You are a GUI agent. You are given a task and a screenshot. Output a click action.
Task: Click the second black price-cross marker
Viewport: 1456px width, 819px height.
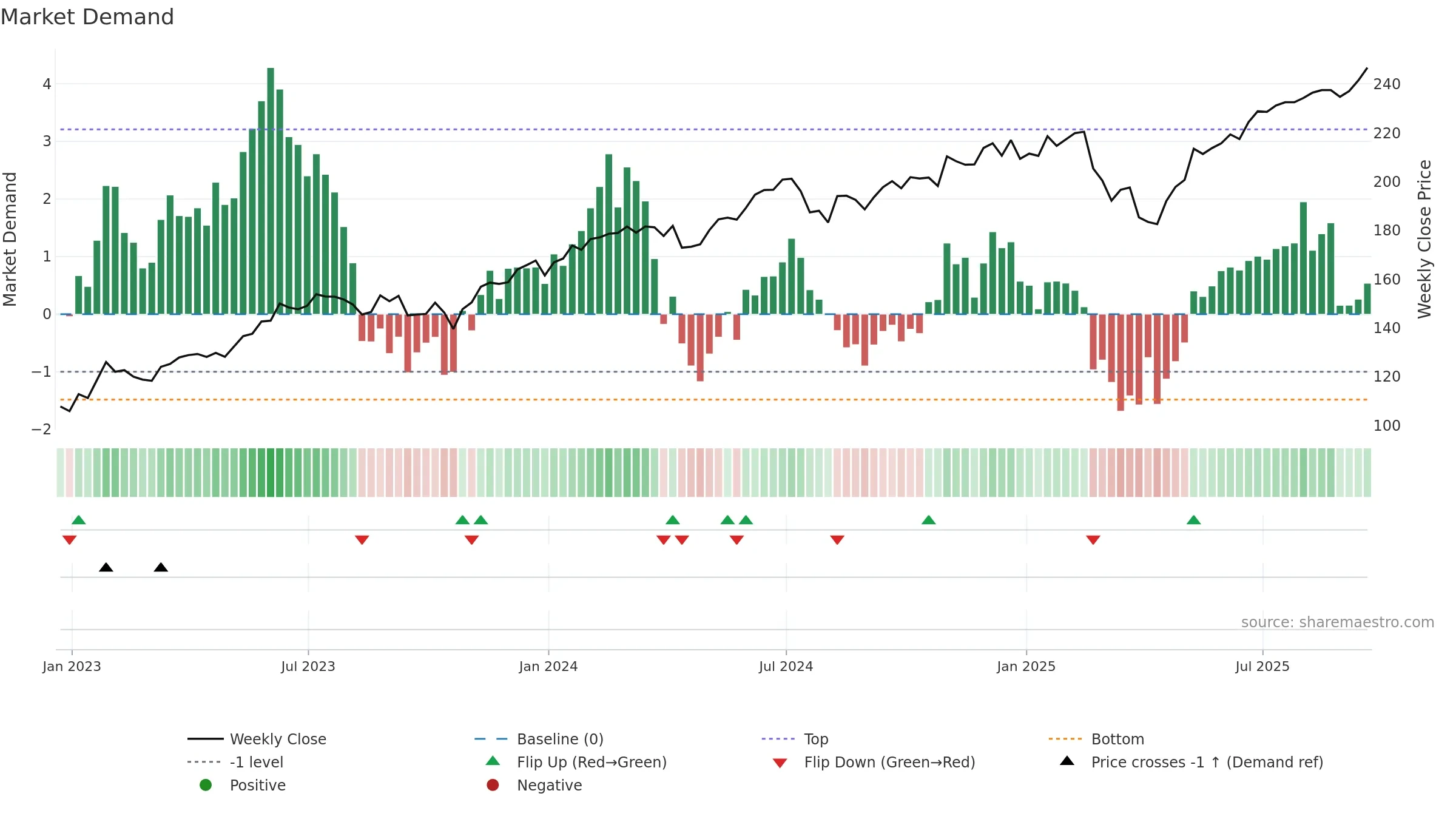161,567
